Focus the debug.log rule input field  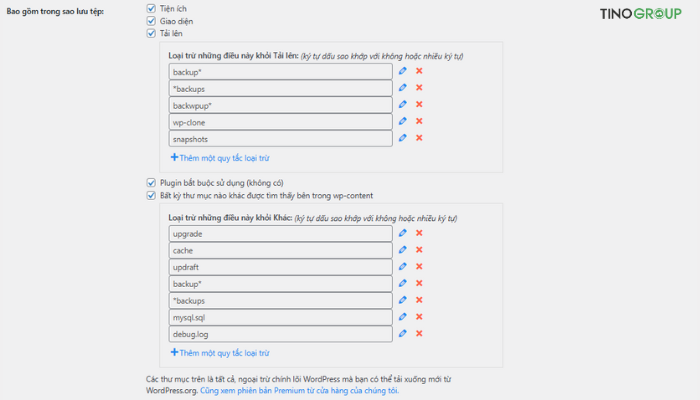280,334
